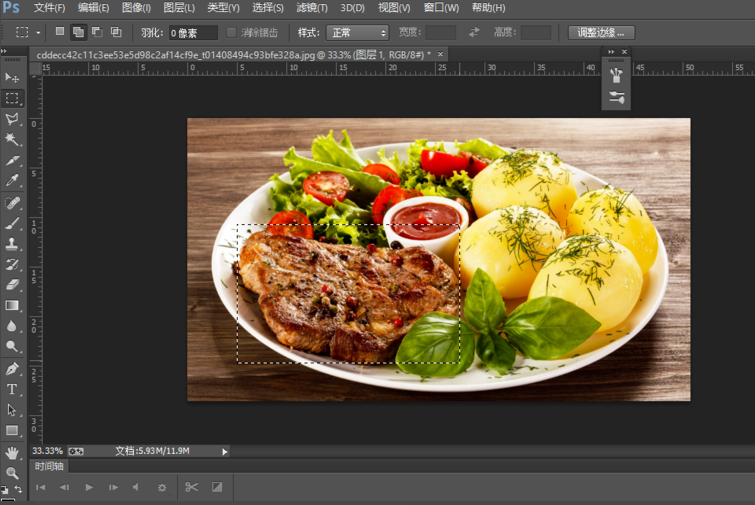Select the Zoom magnifier tool
The height and width of the screenshot is (505, 755).
(x=12, y=472)
